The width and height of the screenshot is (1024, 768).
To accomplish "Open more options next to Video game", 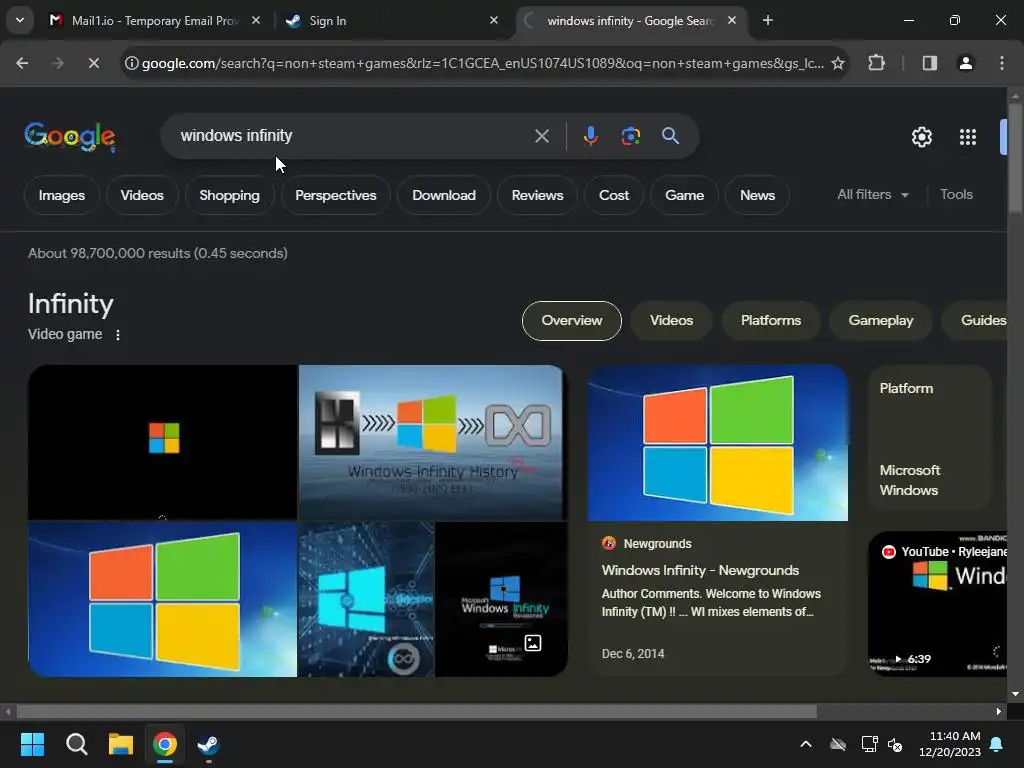I will click(118, 335).
